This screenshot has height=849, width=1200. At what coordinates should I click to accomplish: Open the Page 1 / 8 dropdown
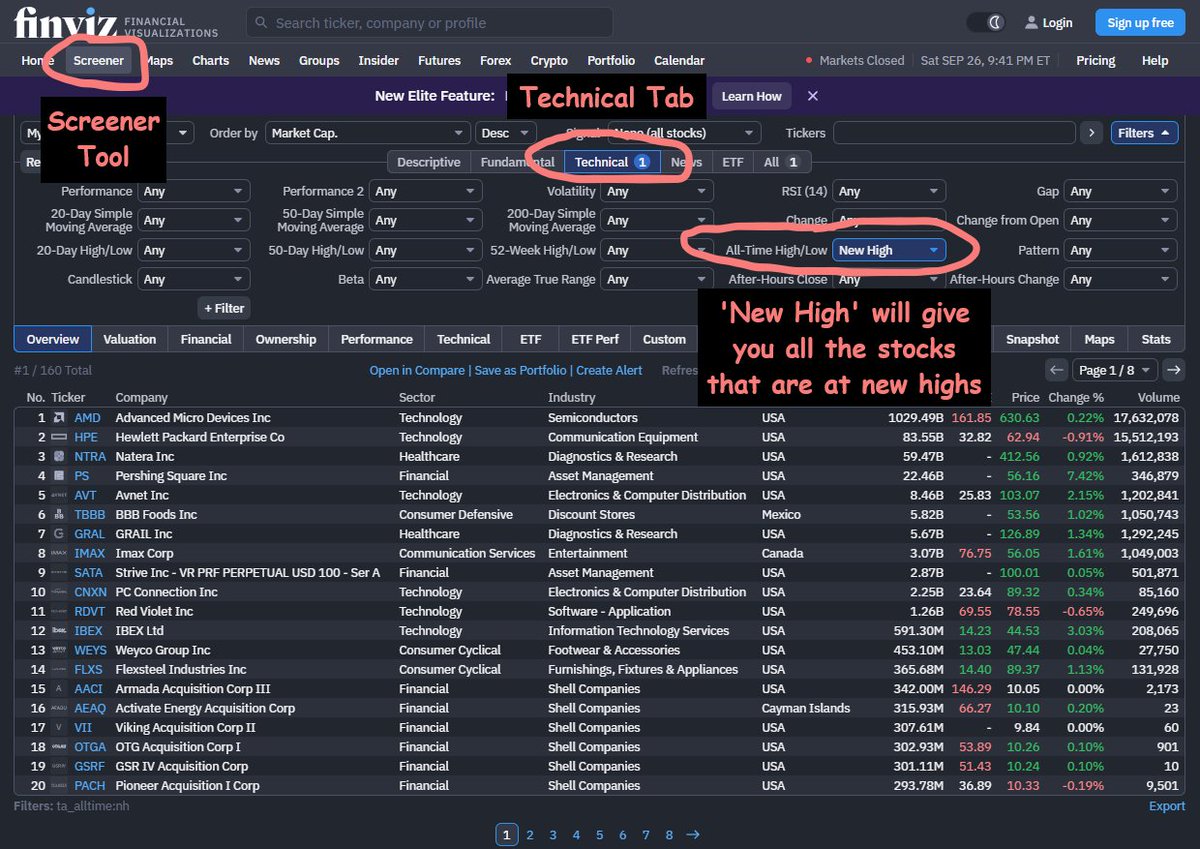1115,370
